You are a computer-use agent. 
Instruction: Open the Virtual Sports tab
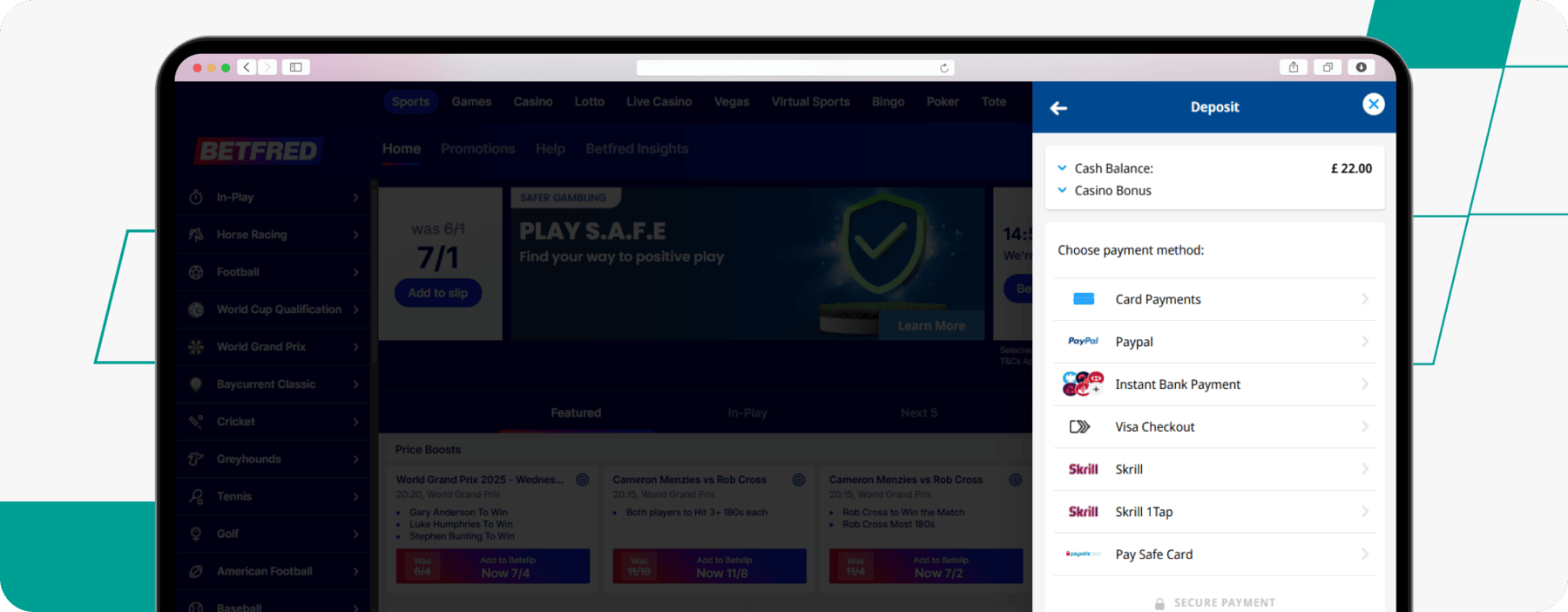pyautogui.click(x=810, y=102)
